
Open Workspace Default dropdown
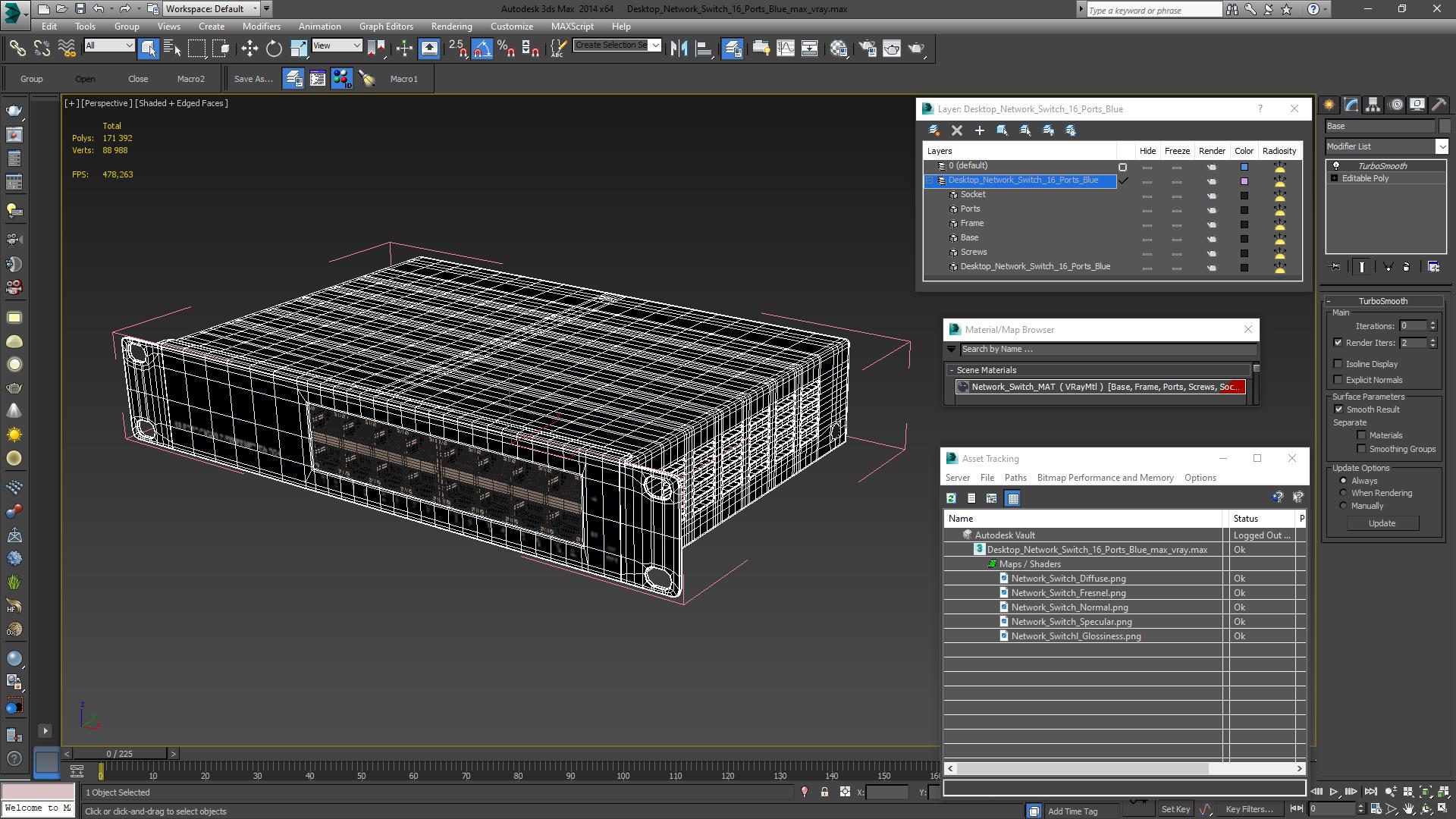coord(212,9)
